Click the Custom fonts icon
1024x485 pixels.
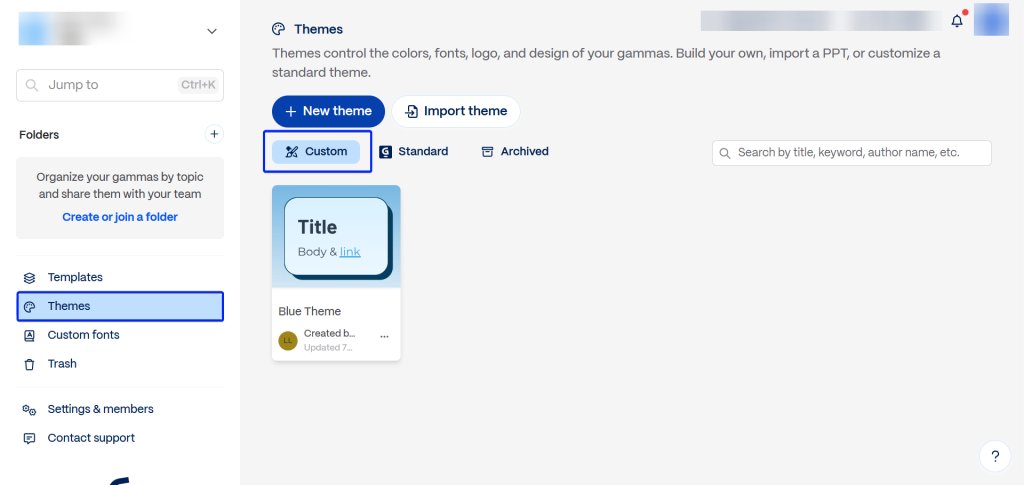29,335
